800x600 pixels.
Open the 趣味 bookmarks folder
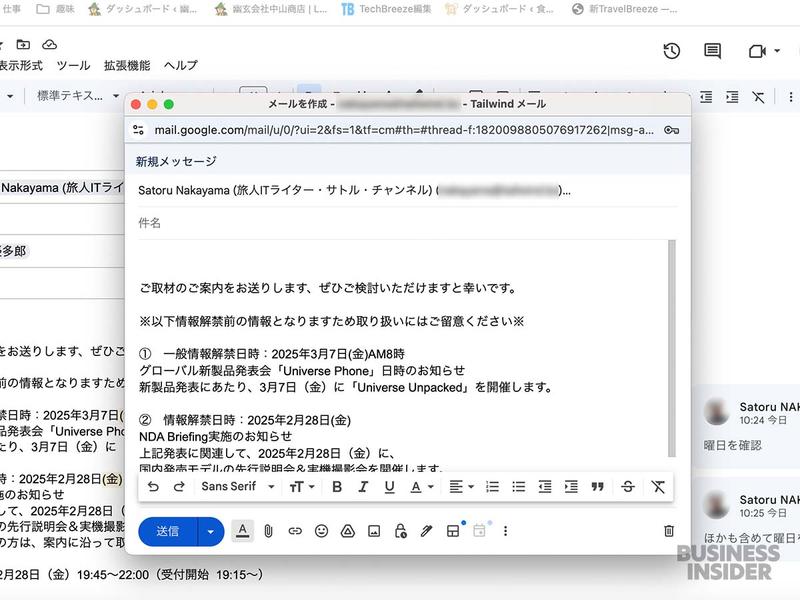[x=56, y=9]
